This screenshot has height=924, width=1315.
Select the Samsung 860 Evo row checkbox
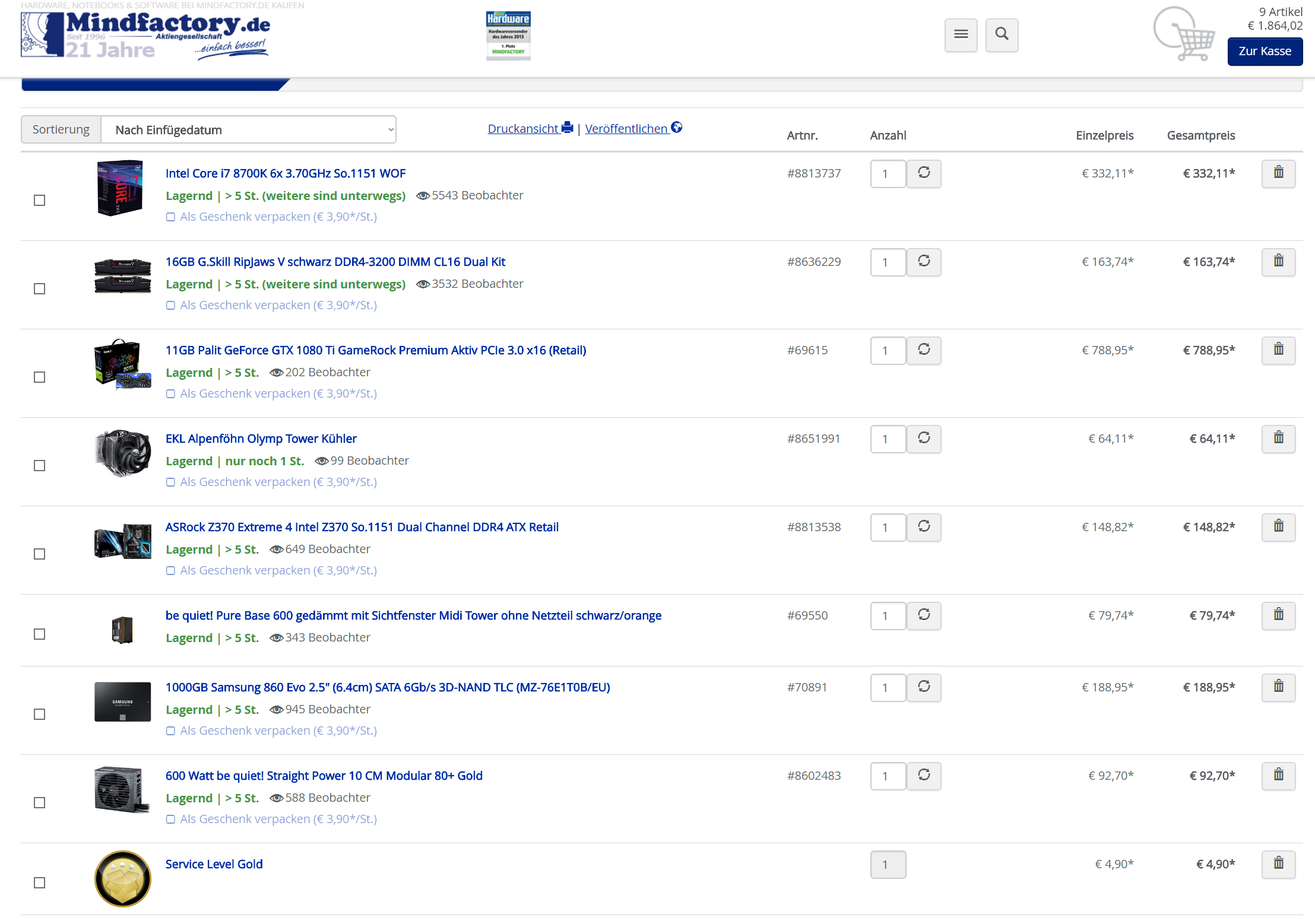coord(40,715)
